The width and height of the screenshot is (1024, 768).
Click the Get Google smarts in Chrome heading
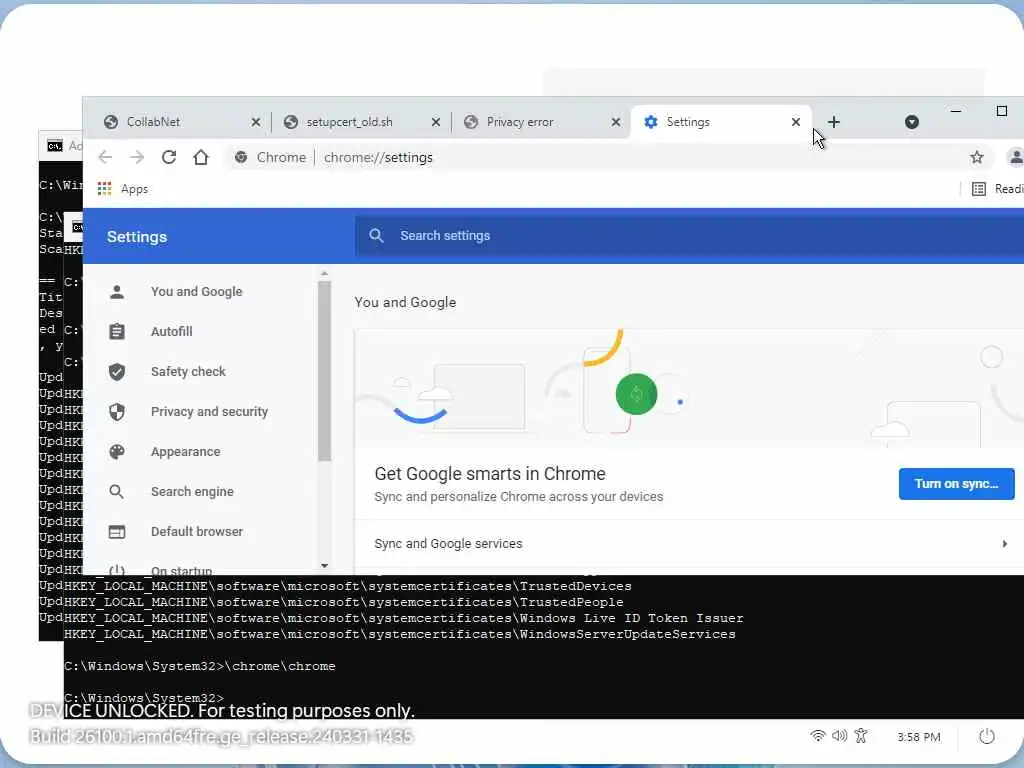pos(490,473)
